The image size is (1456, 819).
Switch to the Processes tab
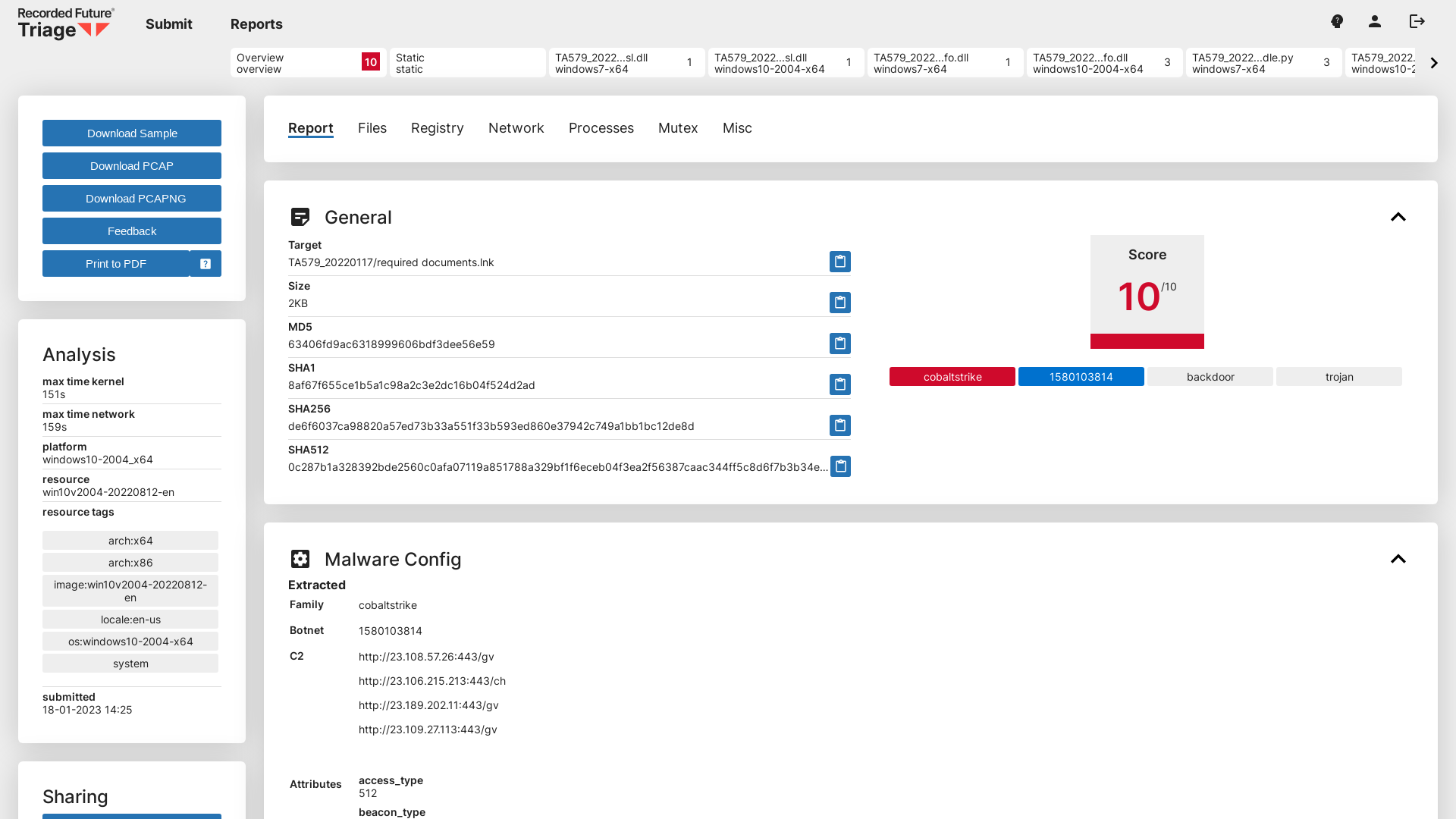coord(601,128)
